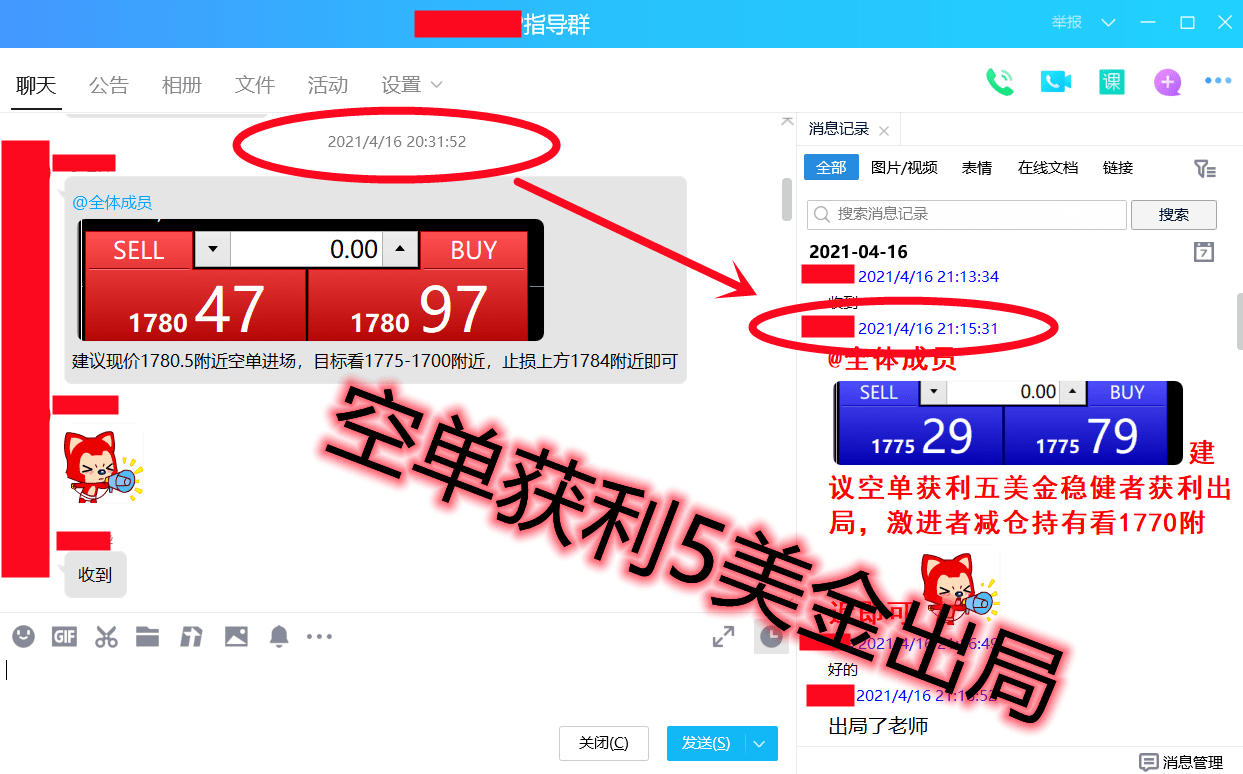1243x774 pixels.
Task: Toggle the message history clock icon
Action: pyautogui.click(x=771, y=636)
